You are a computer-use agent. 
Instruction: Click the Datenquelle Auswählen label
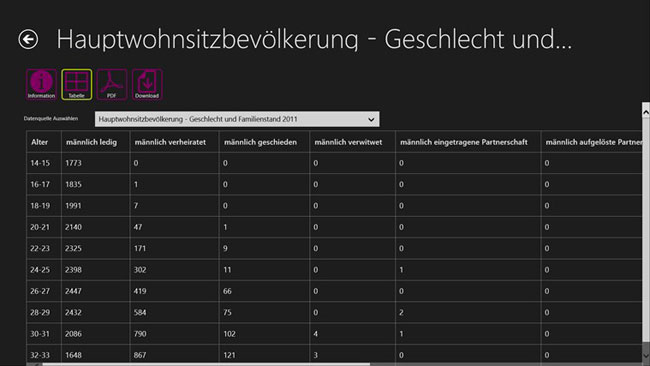click(x=51, y=119)
